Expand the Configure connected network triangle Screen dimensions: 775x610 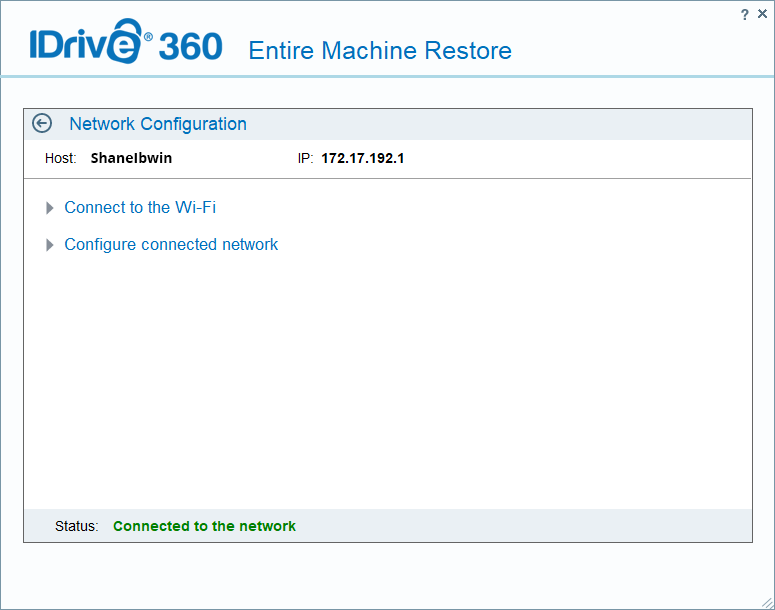(x=50, y=245)
